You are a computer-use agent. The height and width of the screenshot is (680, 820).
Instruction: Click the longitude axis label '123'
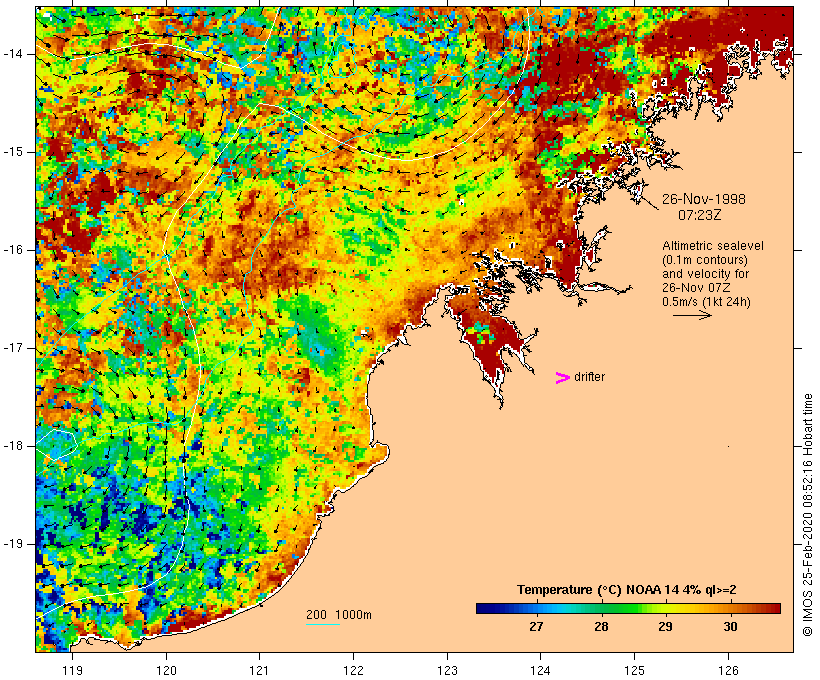point(447,670)
